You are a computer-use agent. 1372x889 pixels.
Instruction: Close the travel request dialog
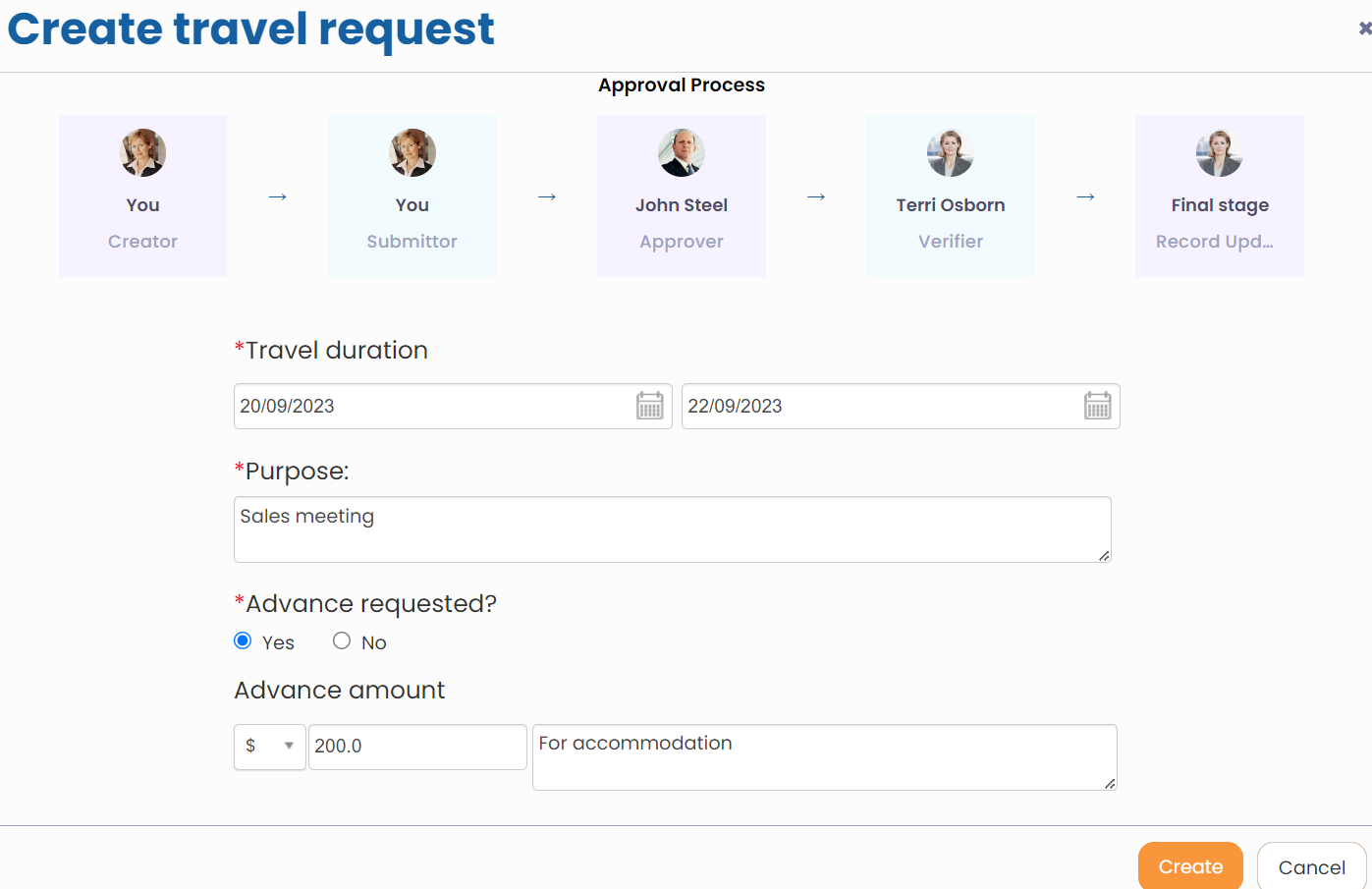point(1364,29)
